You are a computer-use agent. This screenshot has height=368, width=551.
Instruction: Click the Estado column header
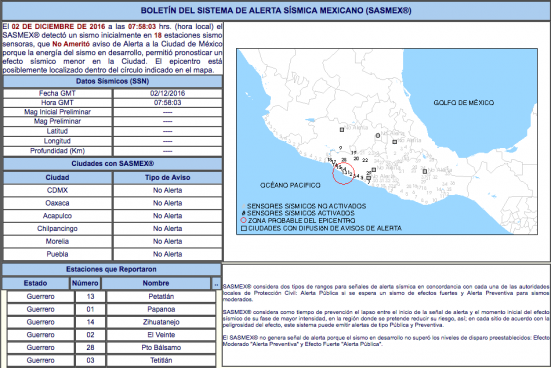tap(35, 283)
